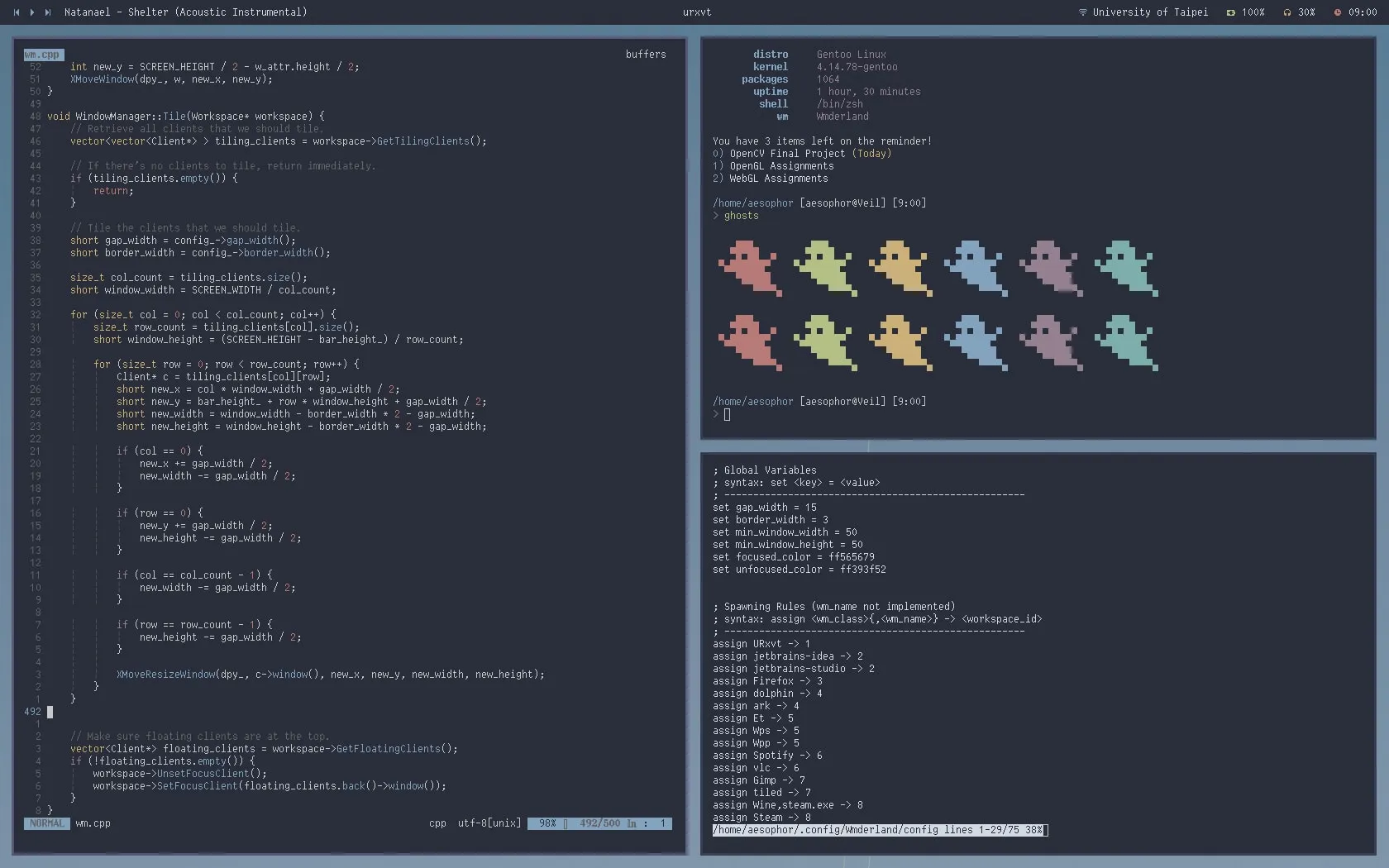The width and height of the screenshot is (1389, 868).
Task: Select the red ghost in the terminal output
Action: (749, 268)
